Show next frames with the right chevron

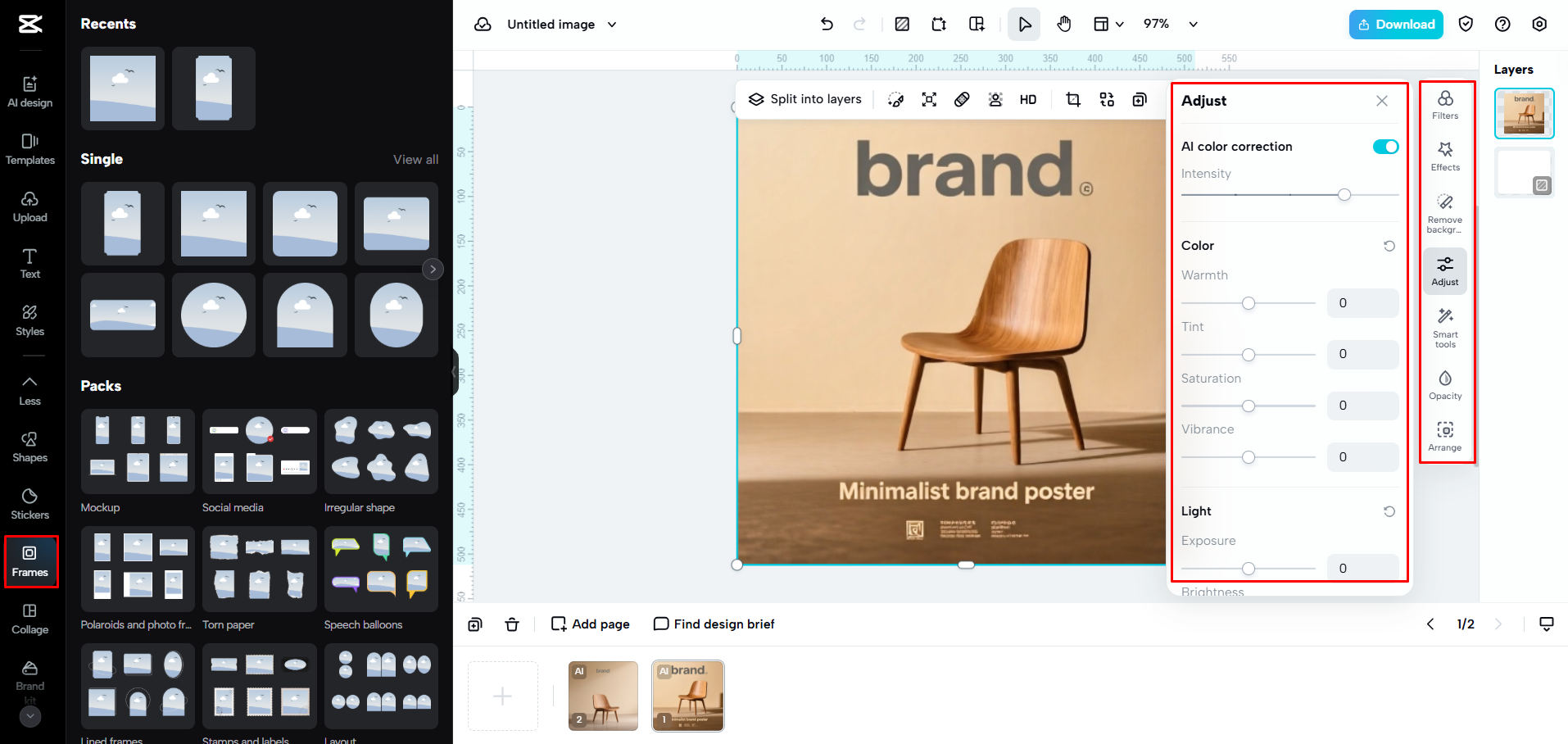(x=433, y=269)
